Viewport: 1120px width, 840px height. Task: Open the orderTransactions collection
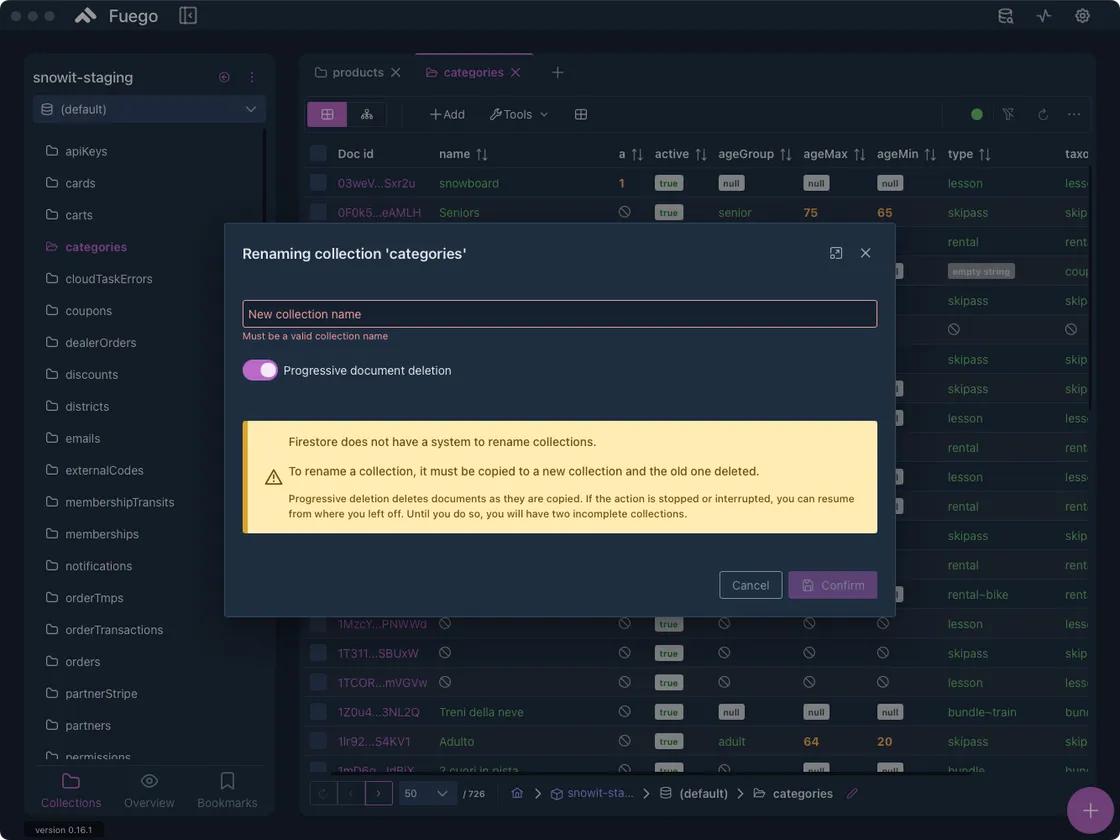(x=114, y=630)
